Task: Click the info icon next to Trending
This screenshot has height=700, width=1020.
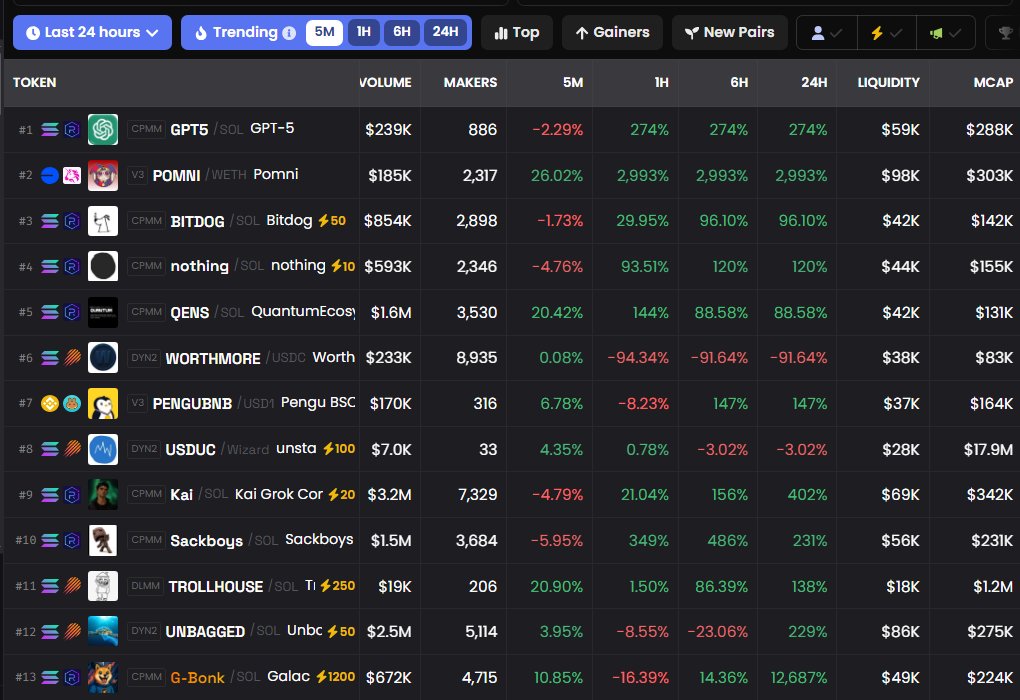Action: coord(289,33)
